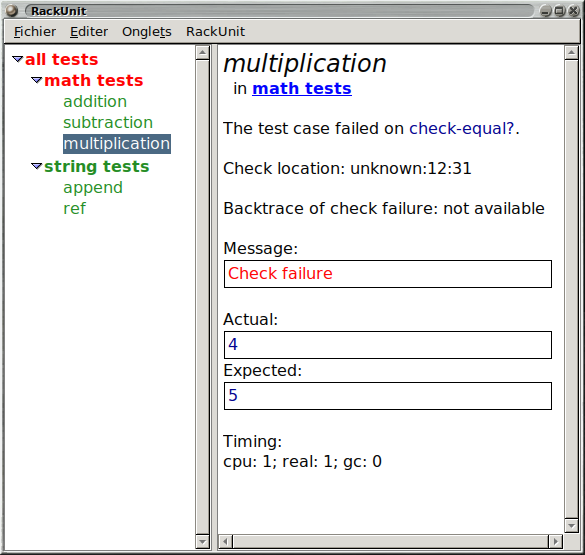The width and height of the screenshot is (585, 555).
Task: Select the multiplication test case
Action: [x=117, y=144]
